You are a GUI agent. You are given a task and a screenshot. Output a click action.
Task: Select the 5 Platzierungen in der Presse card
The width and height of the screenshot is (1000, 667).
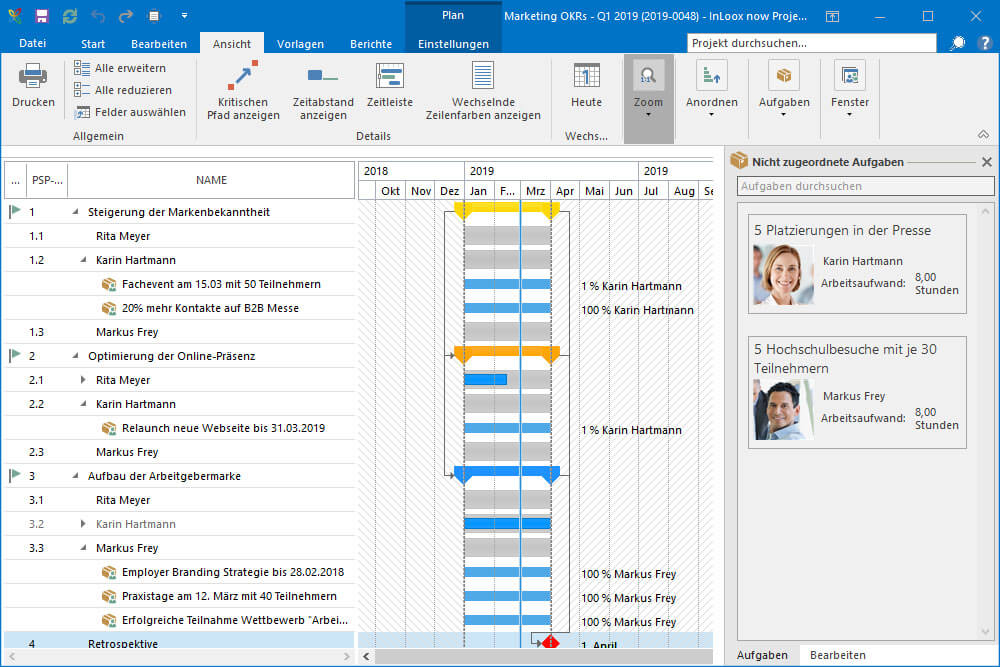click(x=857, y=264)
